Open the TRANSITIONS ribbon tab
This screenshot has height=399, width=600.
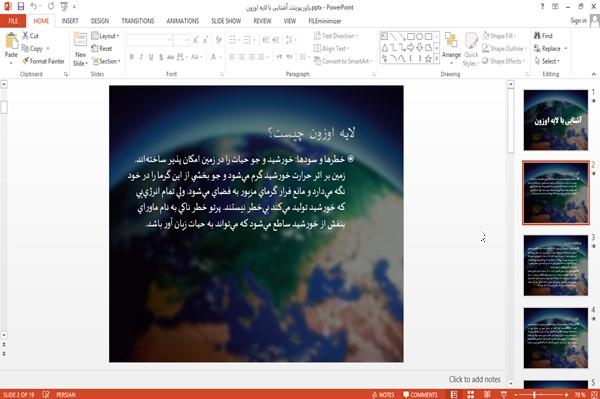(138, 21)
